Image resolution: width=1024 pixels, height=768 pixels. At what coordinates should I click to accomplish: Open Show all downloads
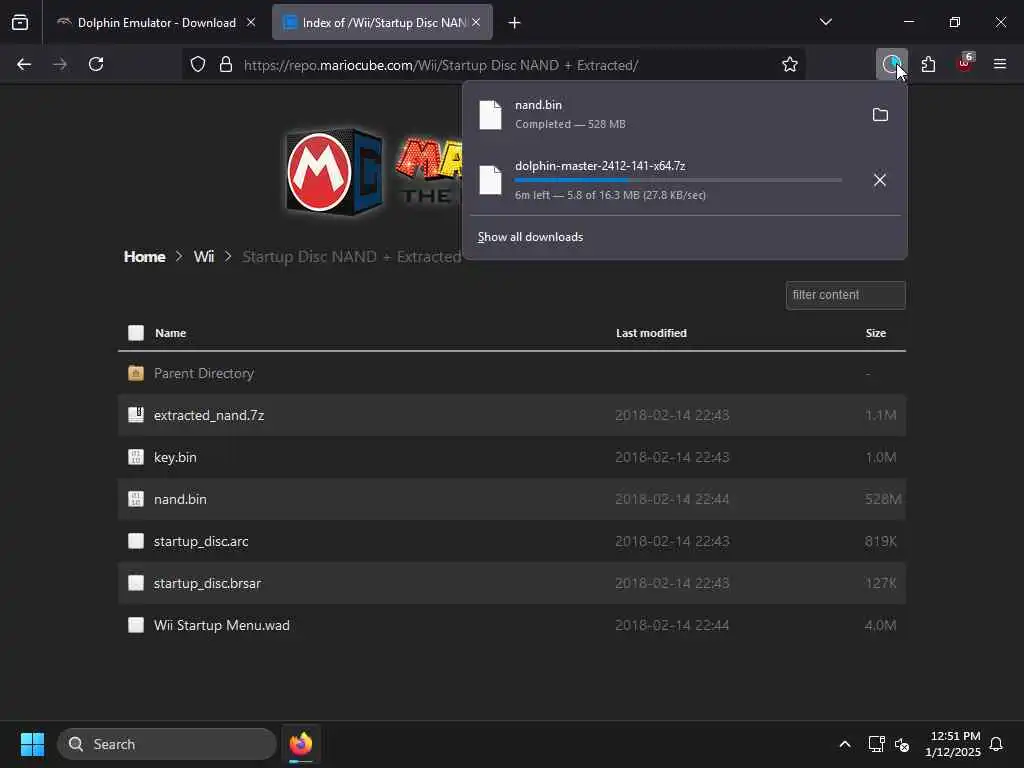tap(530, 237)
